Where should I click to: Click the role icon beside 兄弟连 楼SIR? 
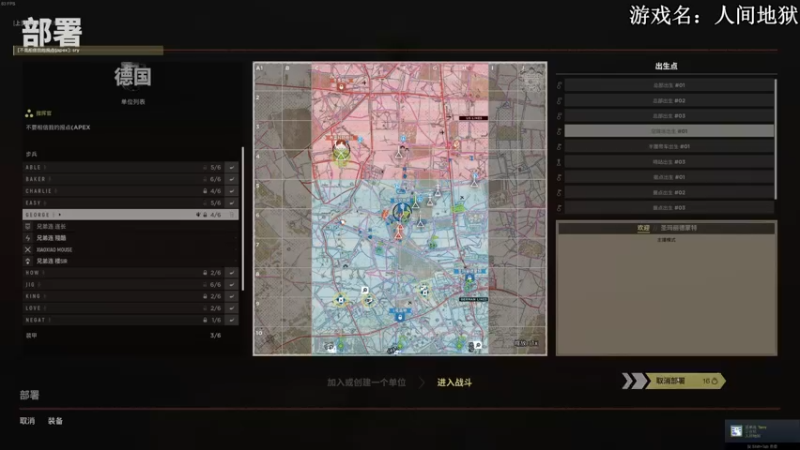[28, 261]
